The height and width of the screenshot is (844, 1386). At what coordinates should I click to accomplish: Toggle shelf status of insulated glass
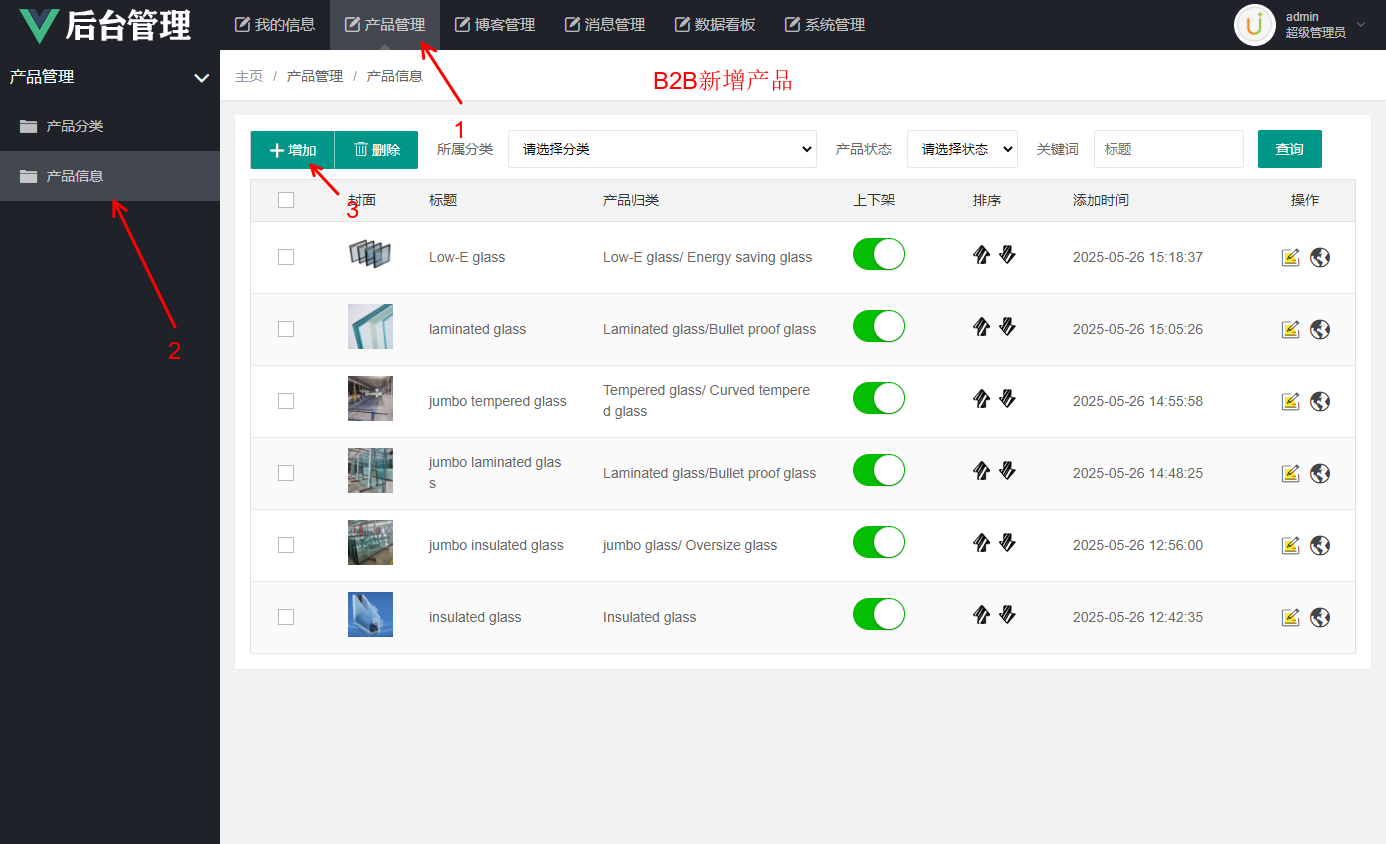pos(879,614)
